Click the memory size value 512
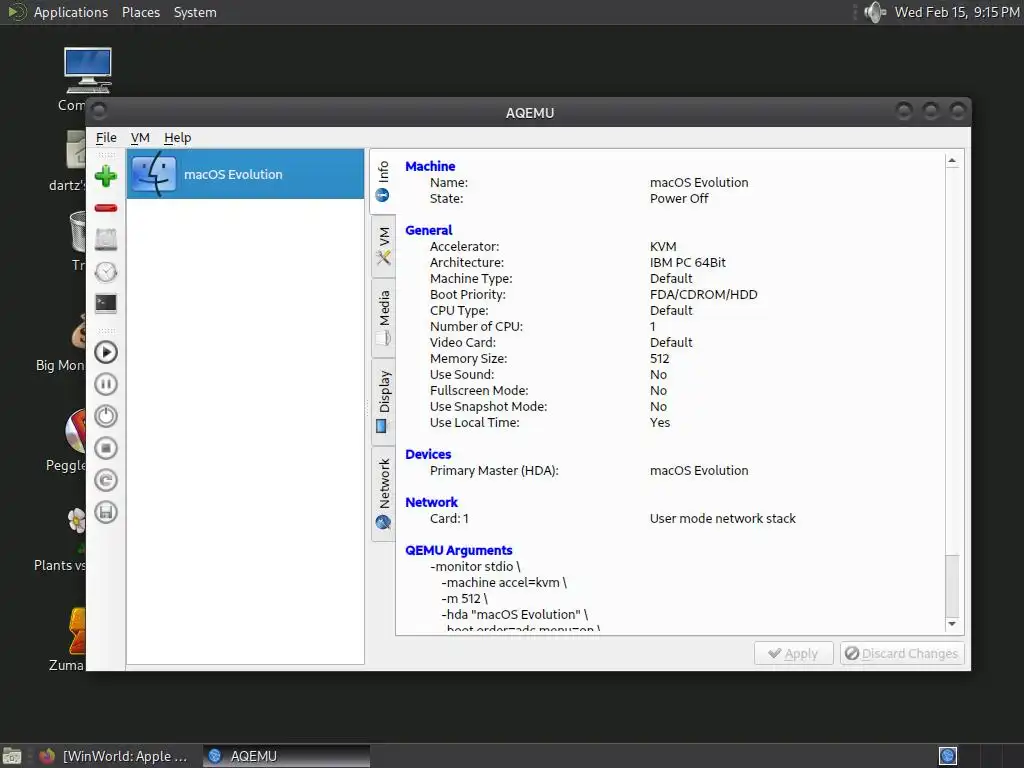 pyautogui.click(x=660, y=359)
